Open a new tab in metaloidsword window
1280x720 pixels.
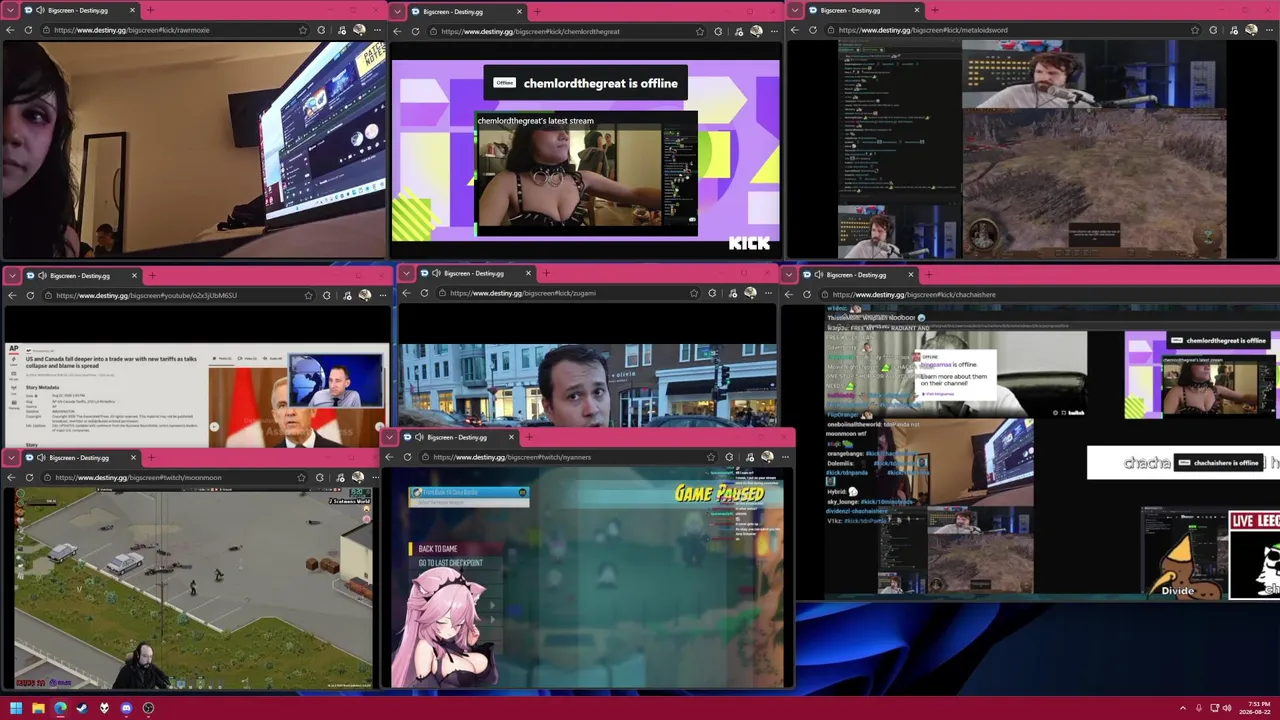click(x=934, y=10)
